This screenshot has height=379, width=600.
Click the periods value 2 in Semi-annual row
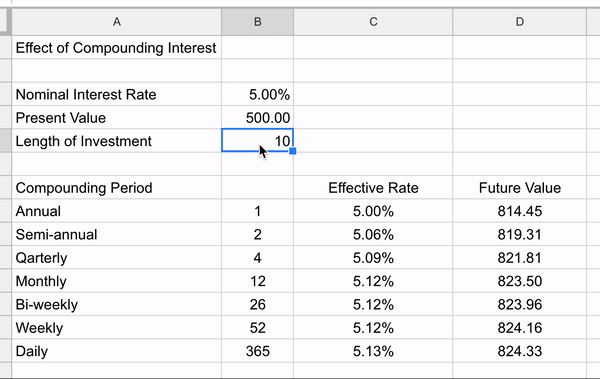pyautogui.click(x=258, y=234)
